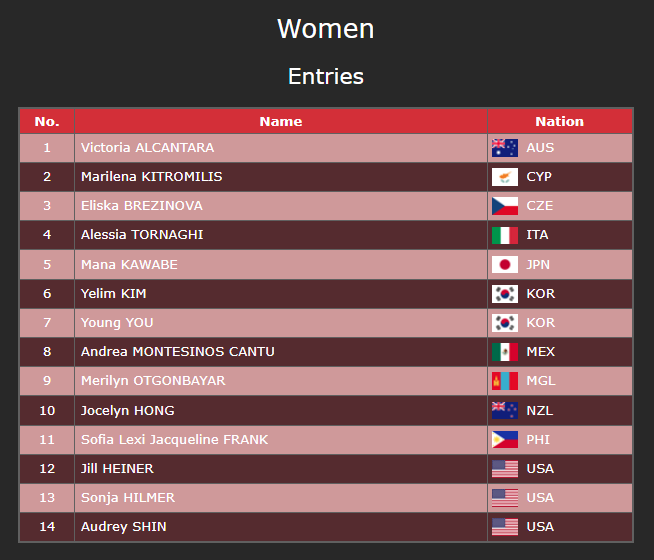Click the Mongolia flag icon
Screen dimensions: 654x560
(504, 381)
